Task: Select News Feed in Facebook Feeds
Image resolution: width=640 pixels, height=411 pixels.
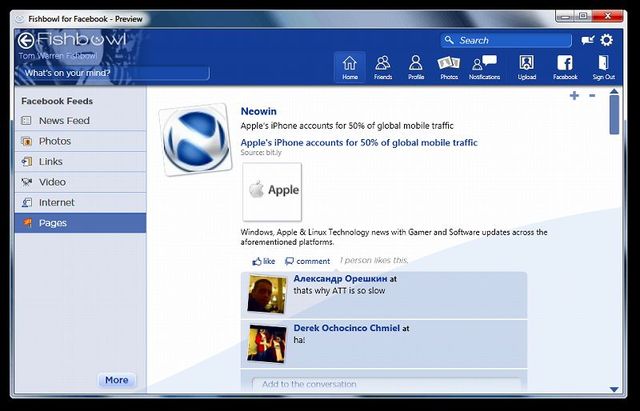Action: pyautogui.click(x=80, y=120)
